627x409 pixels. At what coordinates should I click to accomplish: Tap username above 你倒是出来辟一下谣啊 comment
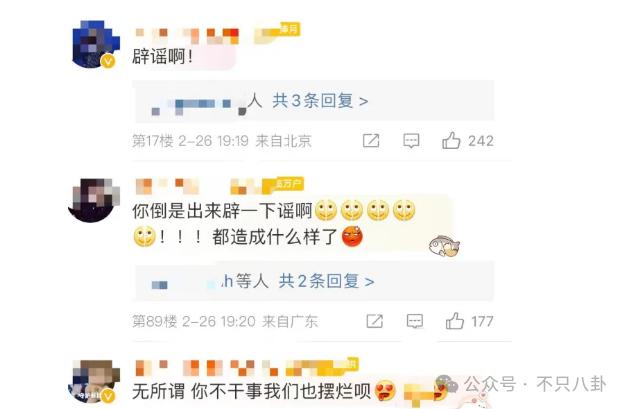(x=167, y=186)
